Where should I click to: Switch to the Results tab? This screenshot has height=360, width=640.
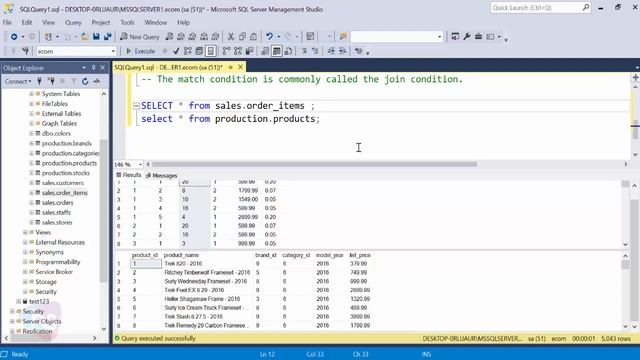(129, 175)
